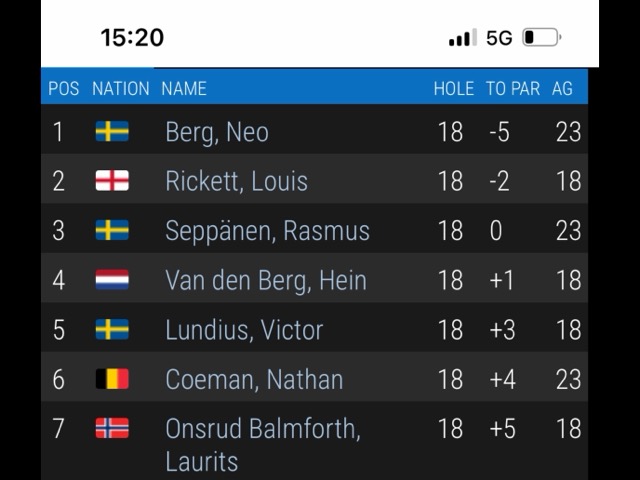Image resolution: width=640 pixels, height=480 pixels.
Task: Open player Rickett, Louis
Action: point(236,181)
